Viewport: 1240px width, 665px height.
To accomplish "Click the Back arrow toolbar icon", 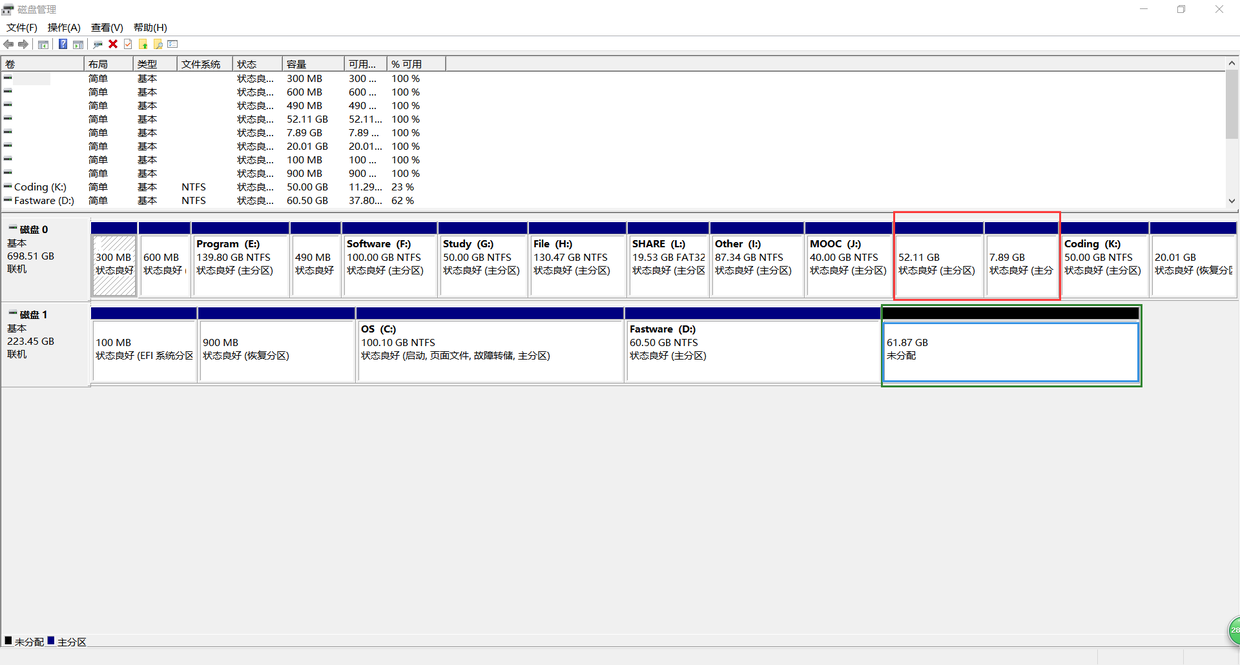I will click(9, 44).
